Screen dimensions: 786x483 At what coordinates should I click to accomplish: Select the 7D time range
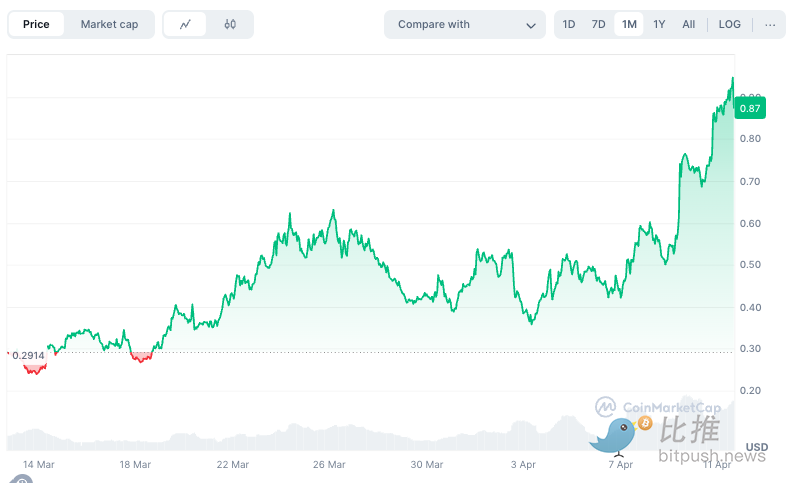(598, 24)
